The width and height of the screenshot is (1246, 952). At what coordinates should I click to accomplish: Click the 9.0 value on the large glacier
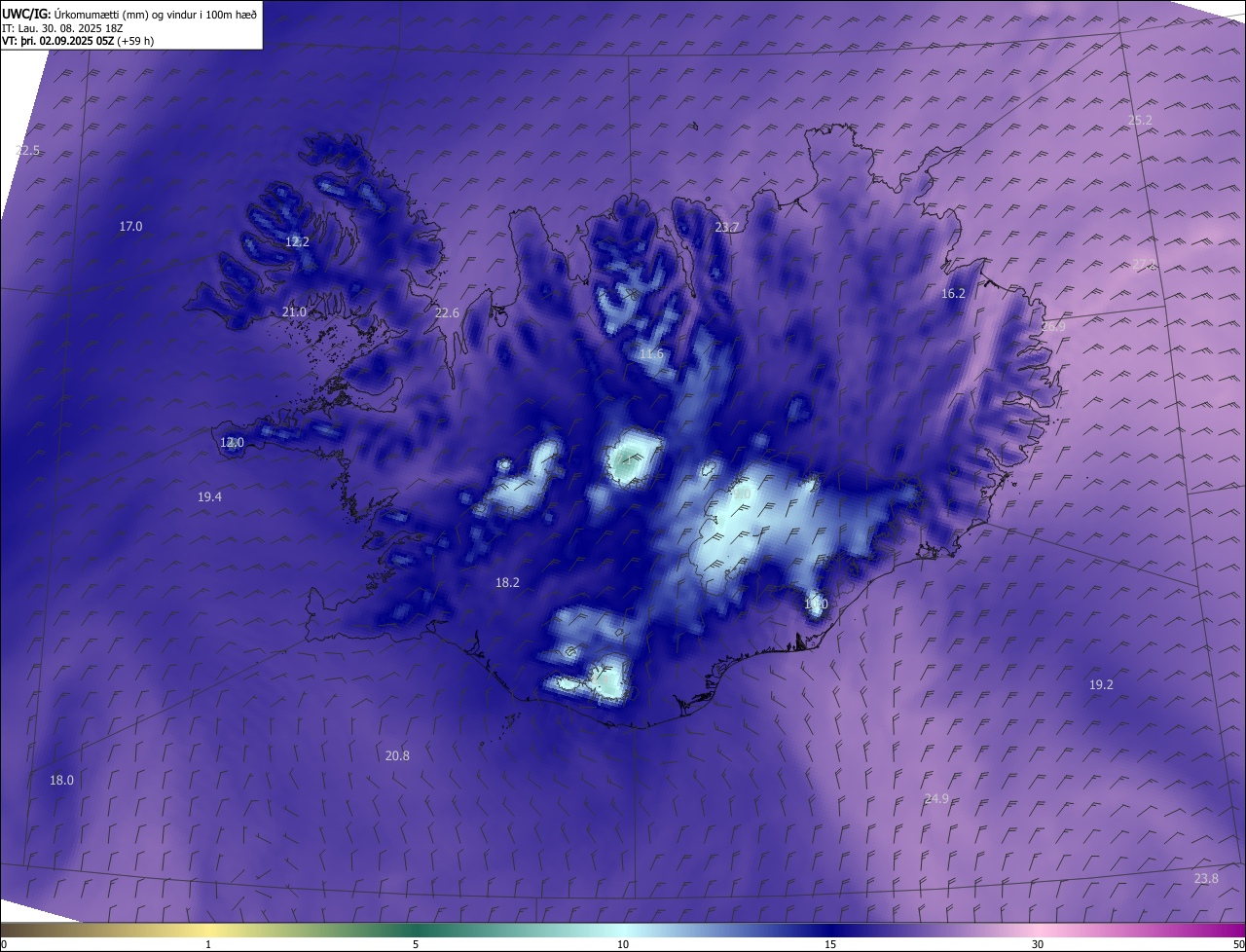tap(741, 494)
